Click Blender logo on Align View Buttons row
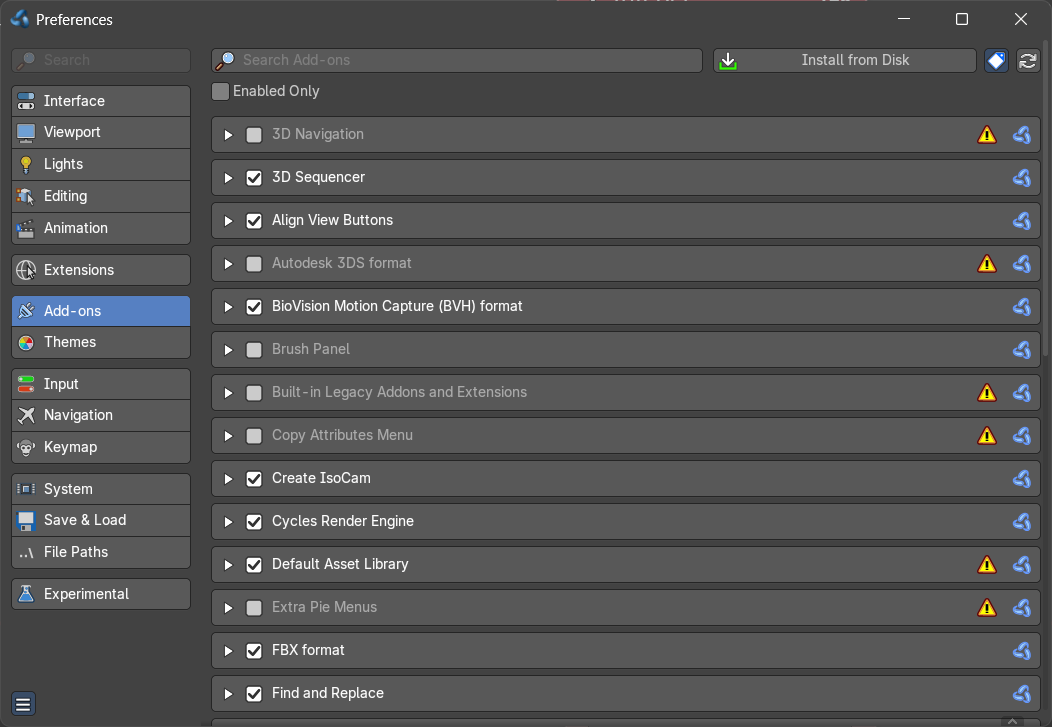Screen dimensions: 1052x727 (x=1022, y=221)
